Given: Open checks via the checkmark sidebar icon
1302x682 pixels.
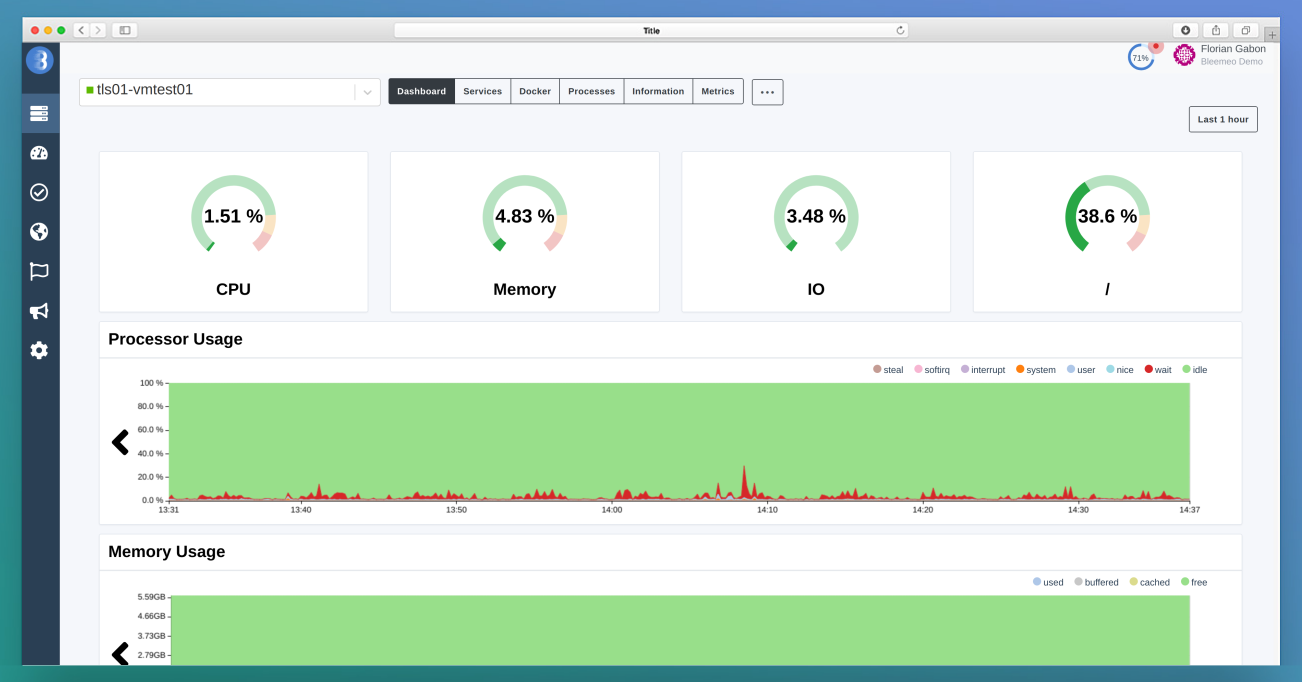Looking at the screenshot, I should [39, 192].
